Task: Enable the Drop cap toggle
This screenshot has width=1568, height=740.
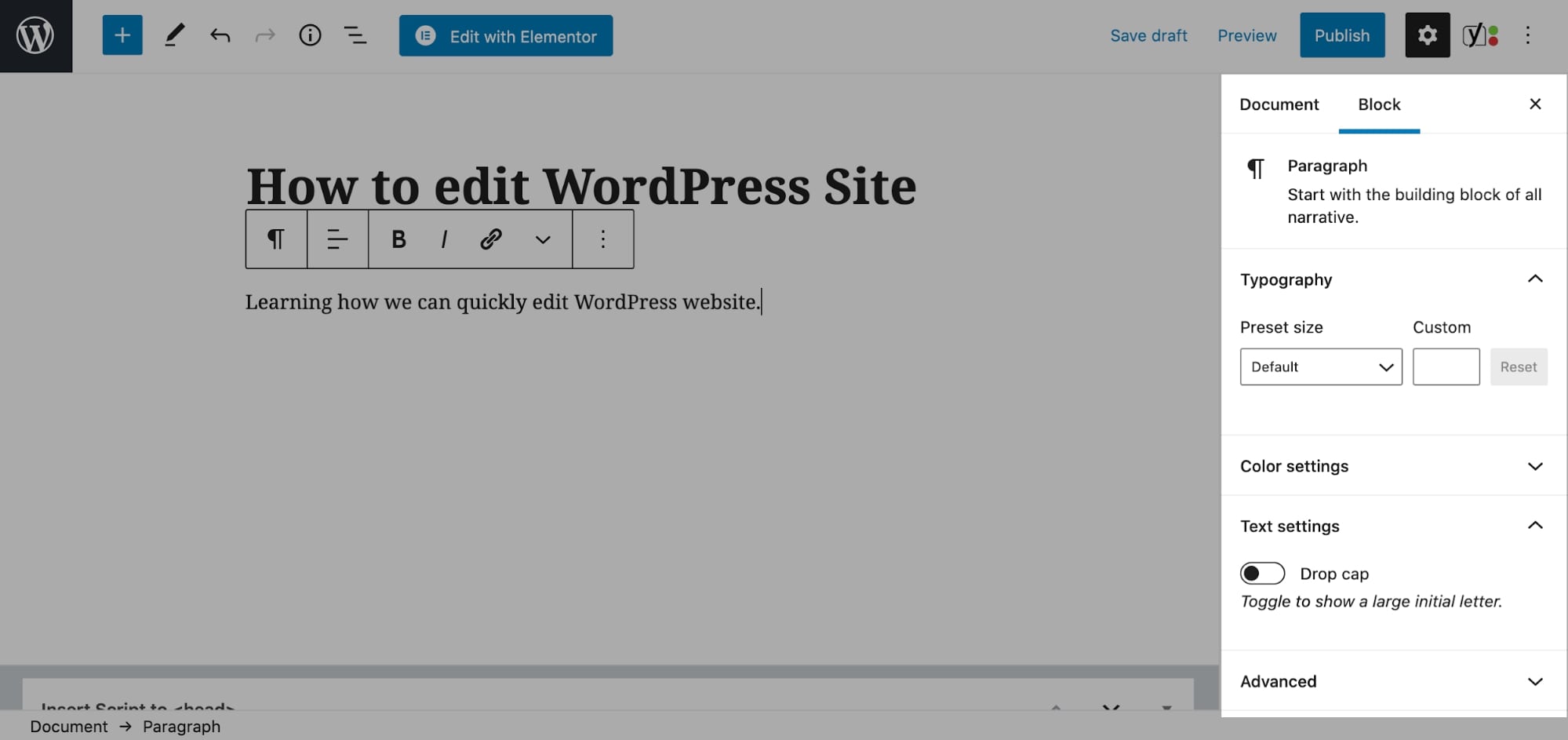Action: tap(1262, 573)
